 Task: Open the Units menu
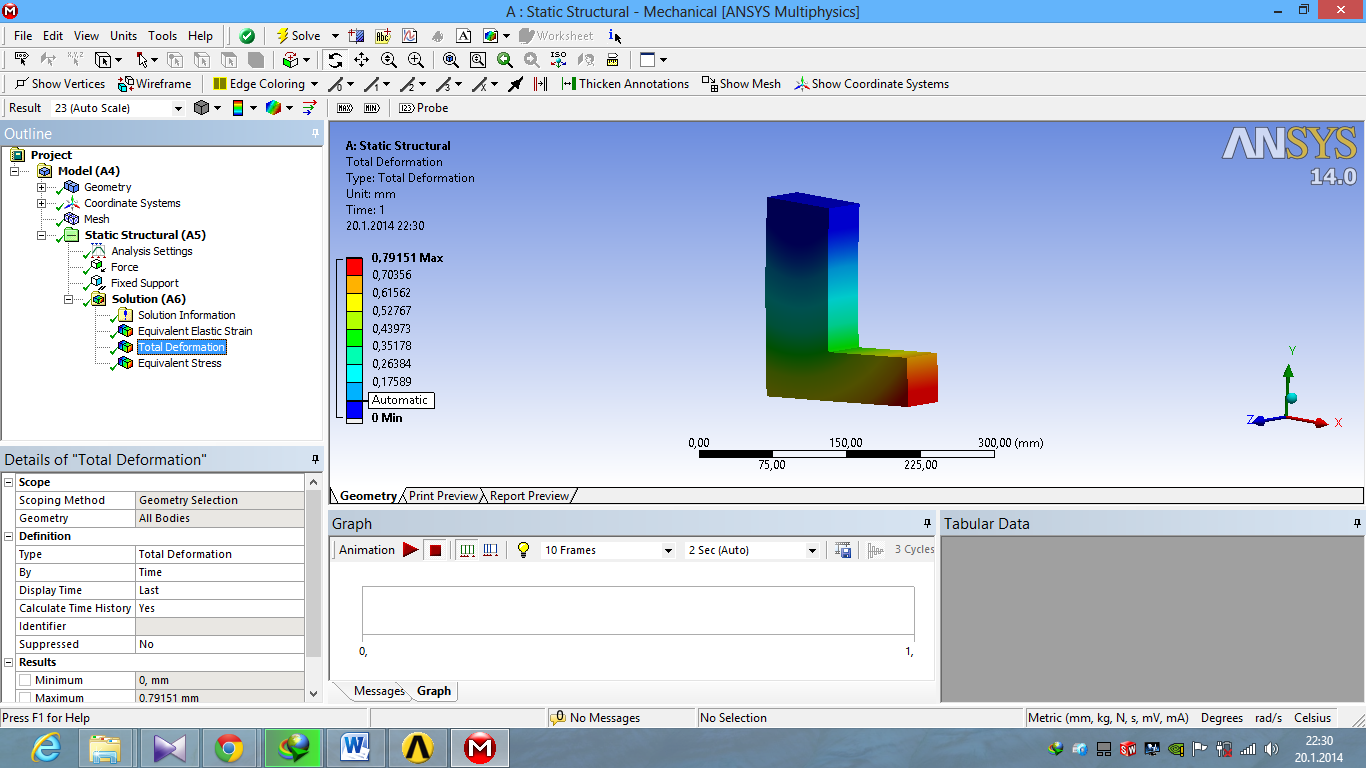click(124, 36)
